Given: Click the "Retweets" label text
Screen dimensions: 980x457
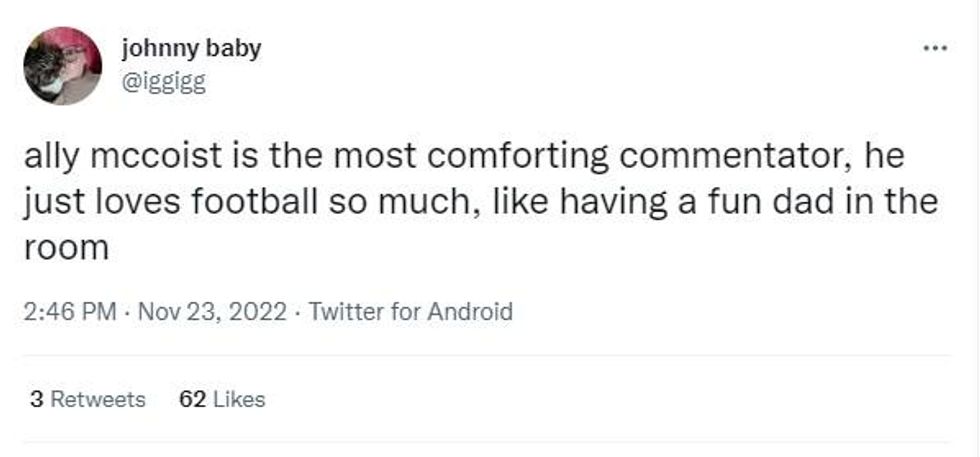Looking at the screenshot, I should pos(97,399).
